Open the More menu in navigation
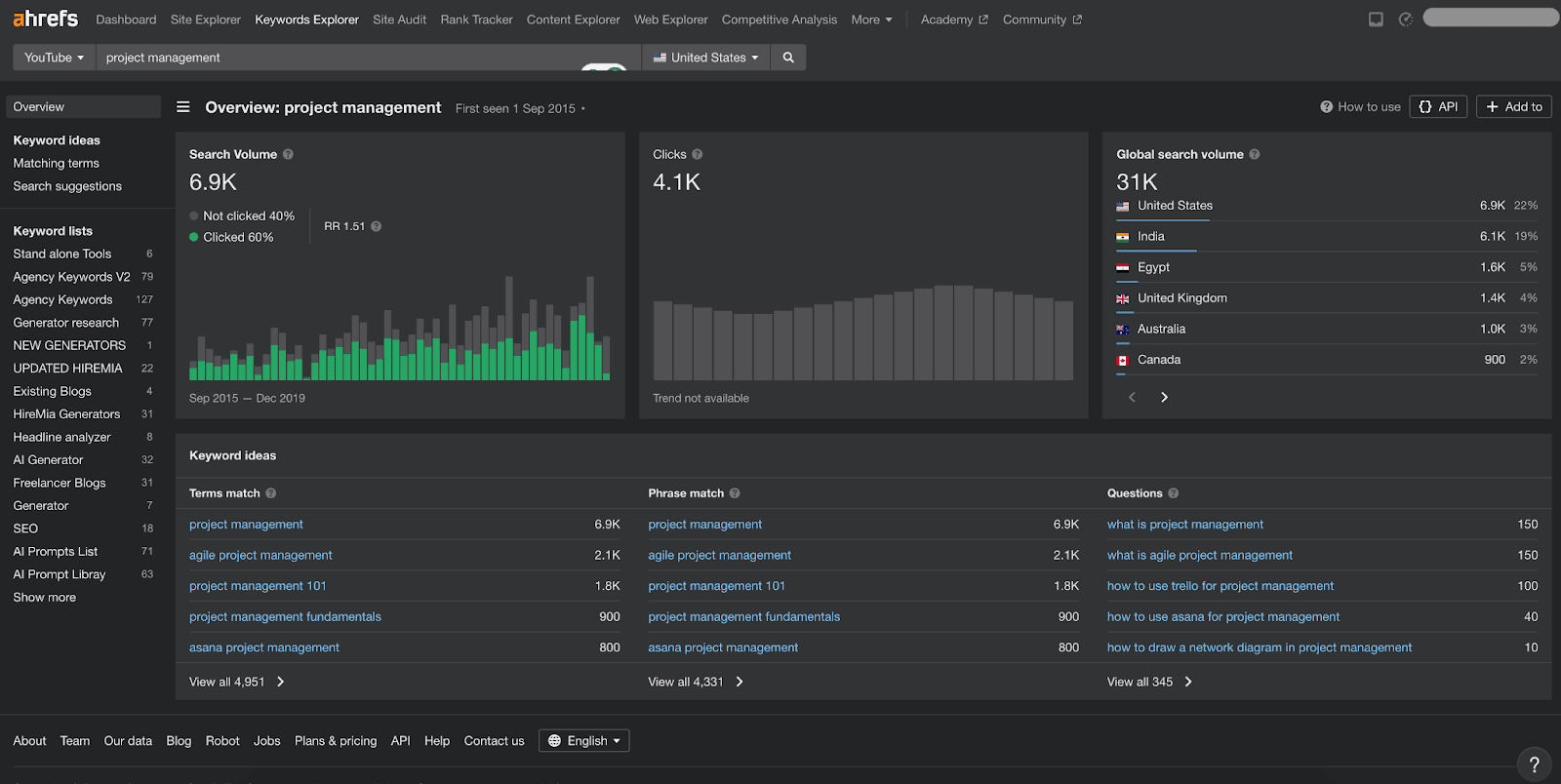 point(870,20)
